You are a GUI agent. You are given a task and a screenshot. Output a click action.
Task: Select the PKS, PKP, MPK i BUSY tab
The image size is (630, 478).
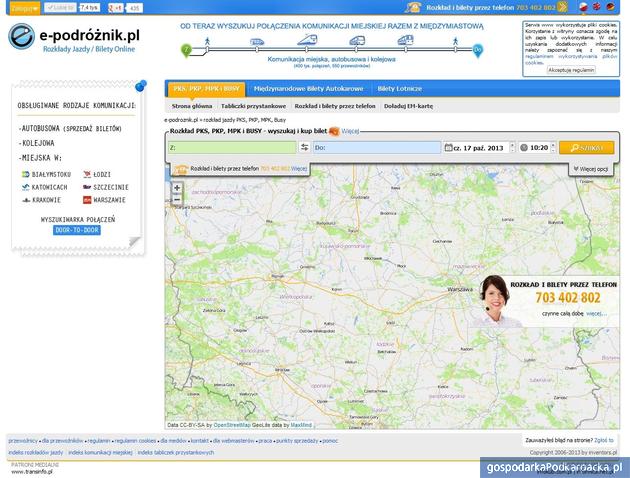point(206,89)
